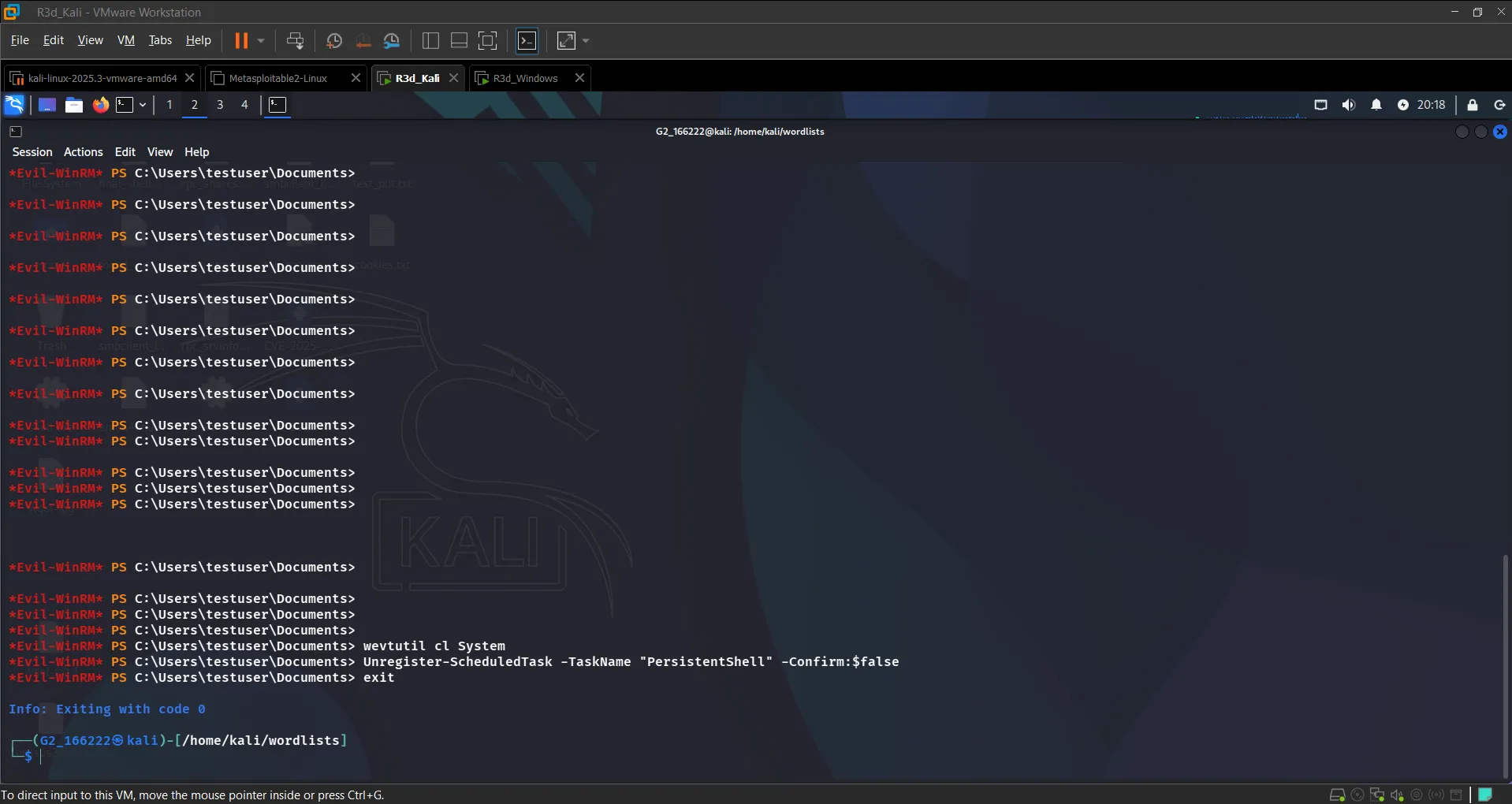
Task: Open the VM menu
Action: click(126, 40)
